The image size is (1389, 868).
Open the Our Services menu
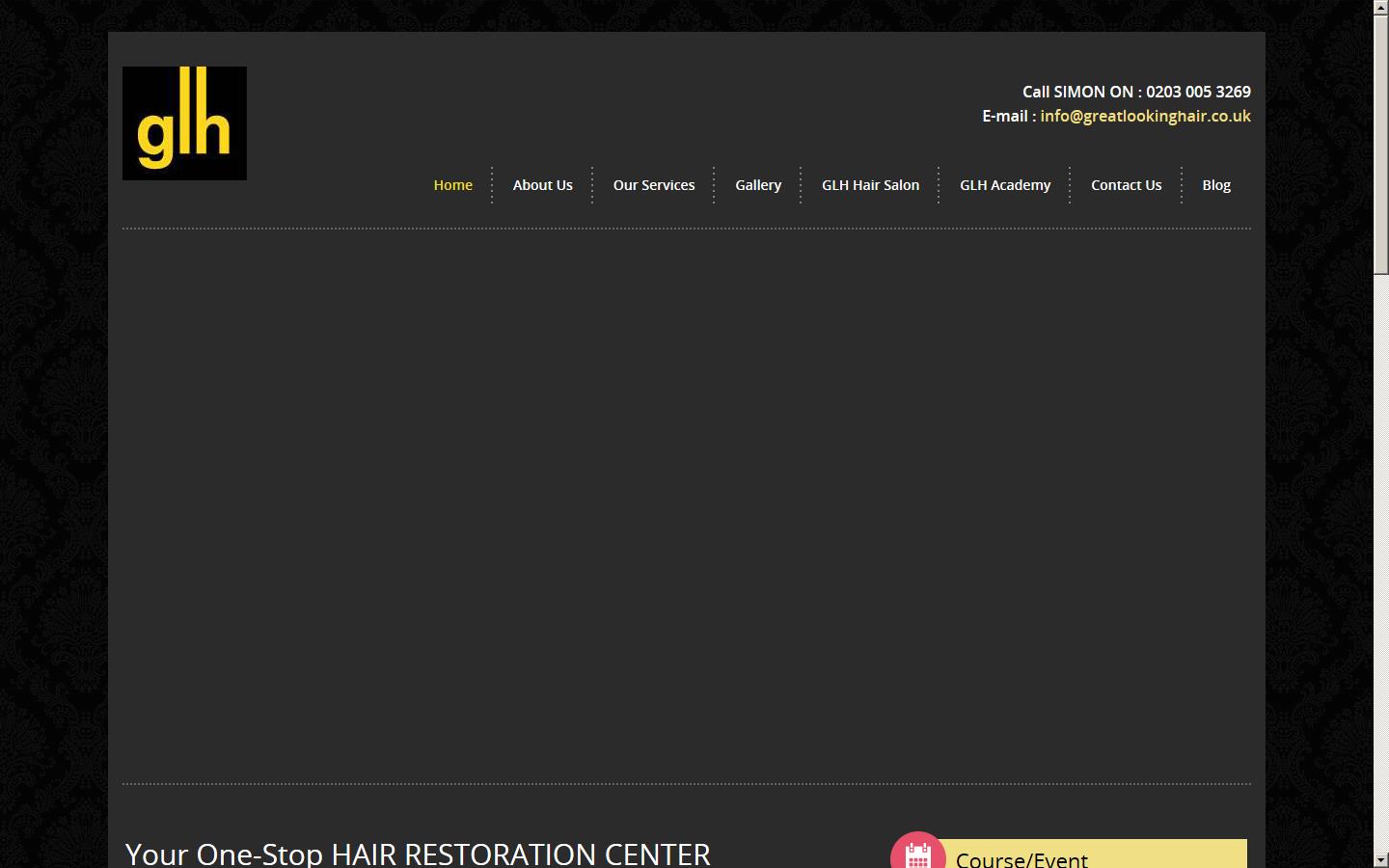(x=653, y=185)
